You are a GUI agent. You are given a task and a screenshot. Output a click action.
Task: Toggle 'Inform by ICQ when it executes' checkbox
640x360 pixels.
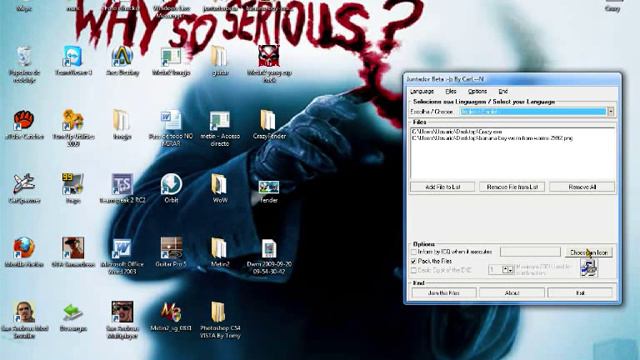point(414,252)
